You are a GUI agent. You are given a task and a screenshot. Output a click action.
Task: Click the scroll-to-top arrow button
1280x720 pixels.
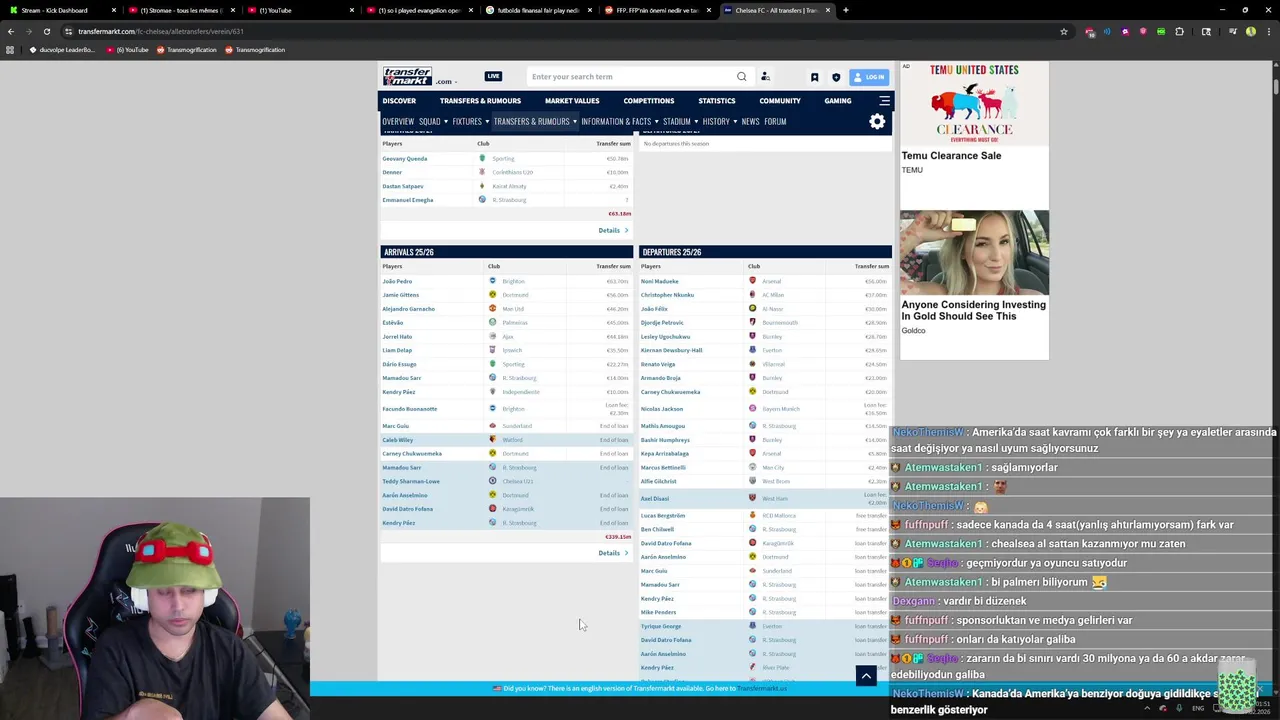tap(866, 676)
